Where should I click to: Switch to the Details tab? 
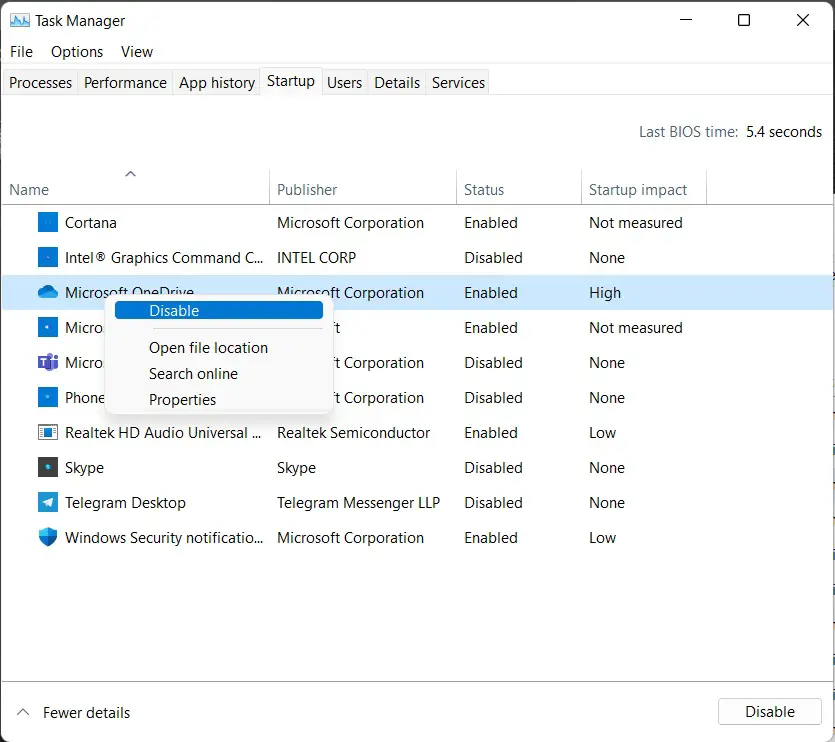[397, 83]
